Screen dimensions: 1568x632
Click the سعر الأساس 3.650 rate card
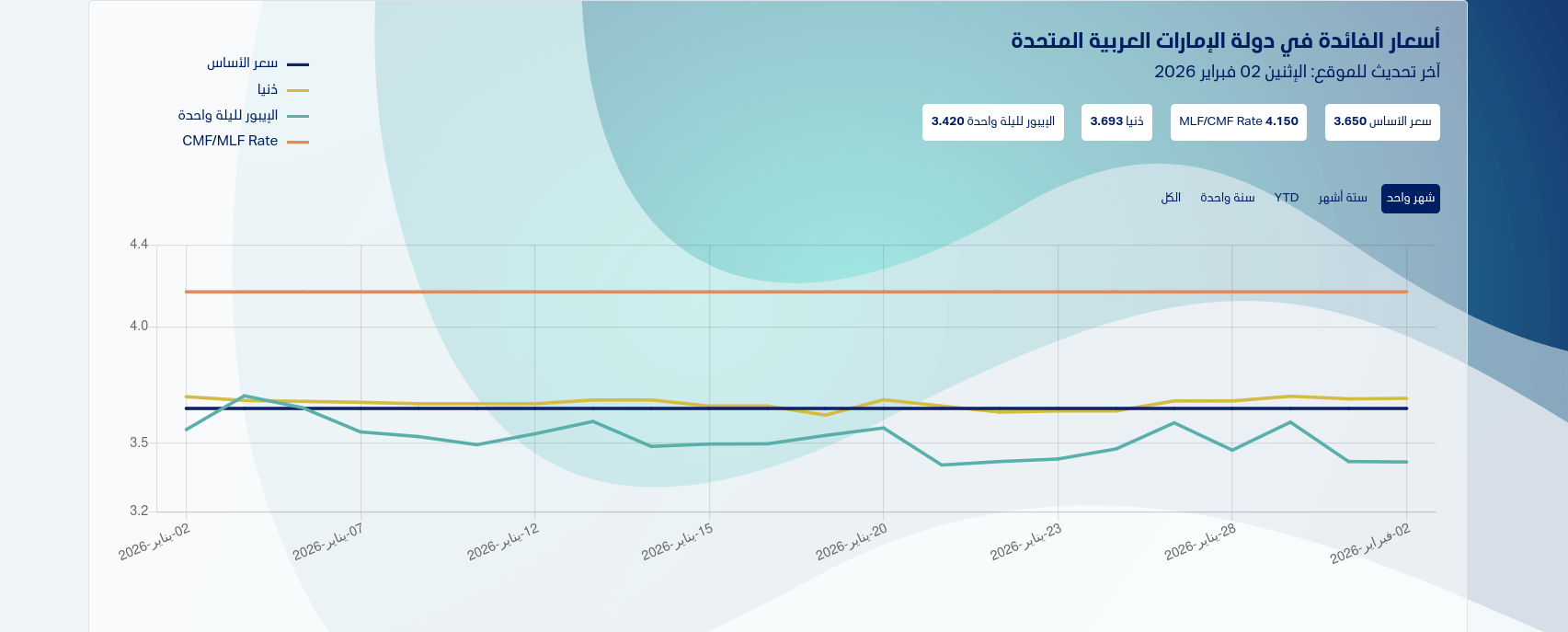(1382, 121)
